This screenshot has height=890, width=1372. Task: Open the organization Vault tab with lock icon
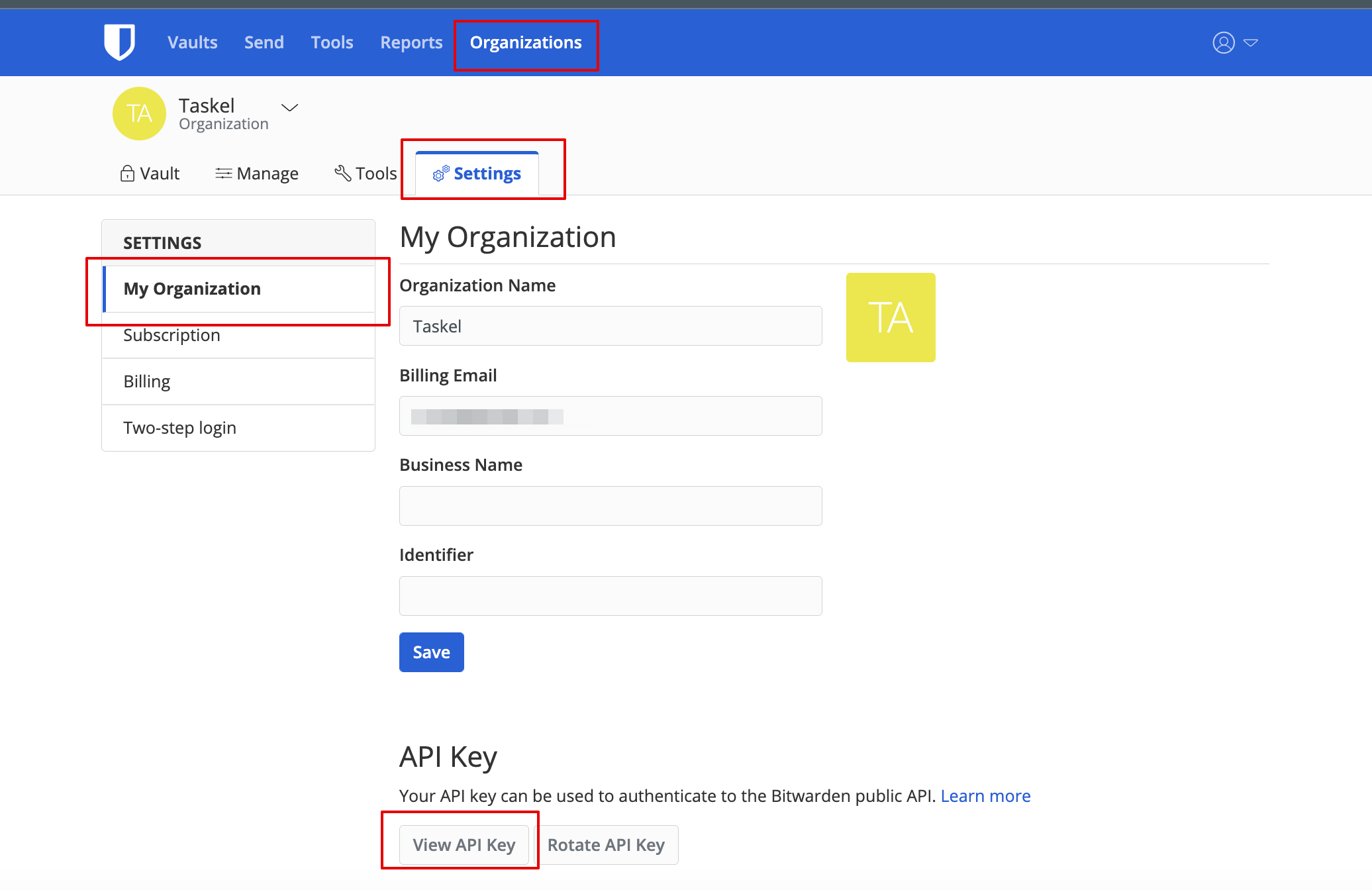click(x=150, y=173)
